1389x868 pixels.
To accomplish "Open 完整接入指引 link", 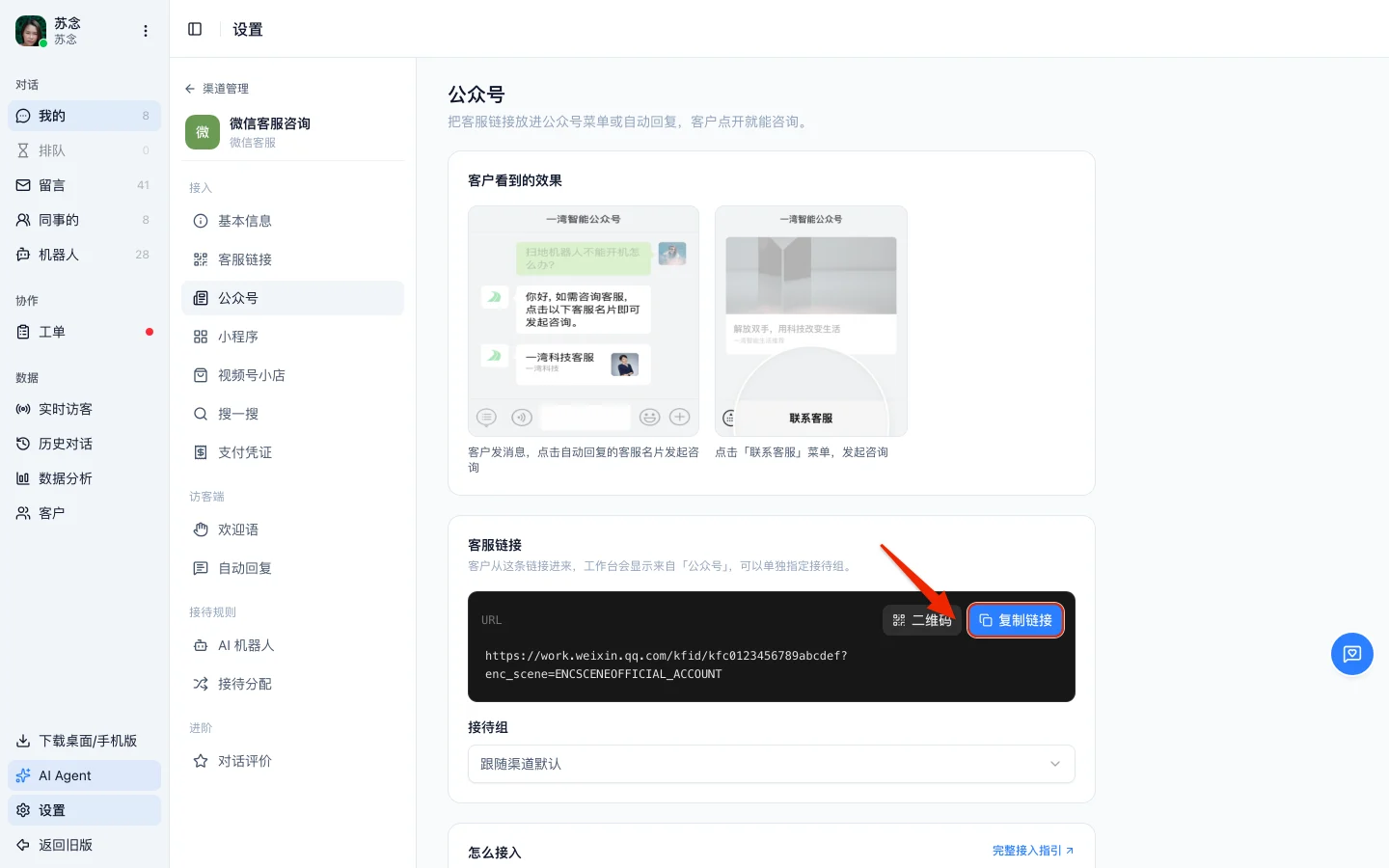I will 1033,851.
